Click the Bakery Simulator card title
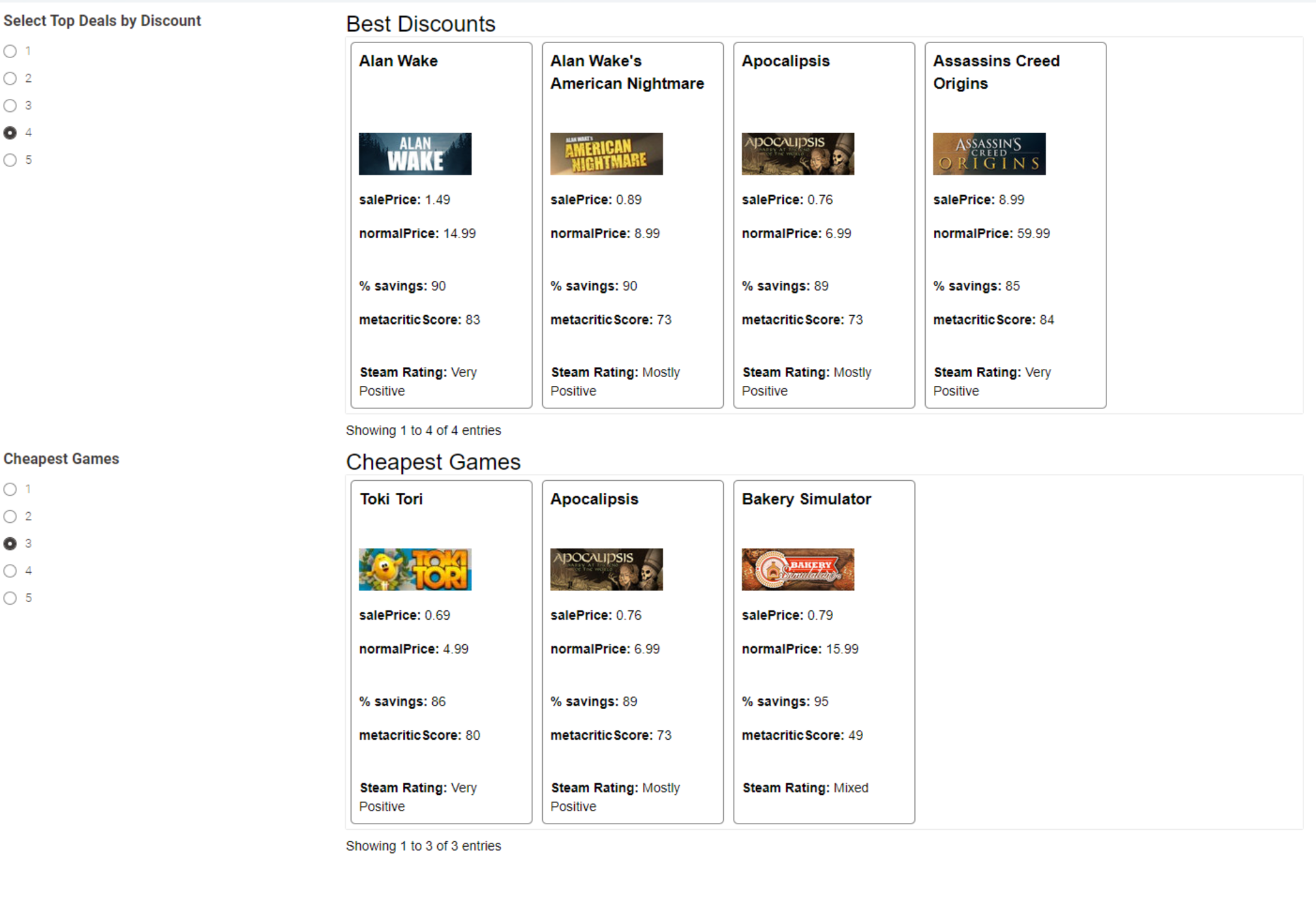The height and width of the screenshot is (903, 1316). pos(806,499)
